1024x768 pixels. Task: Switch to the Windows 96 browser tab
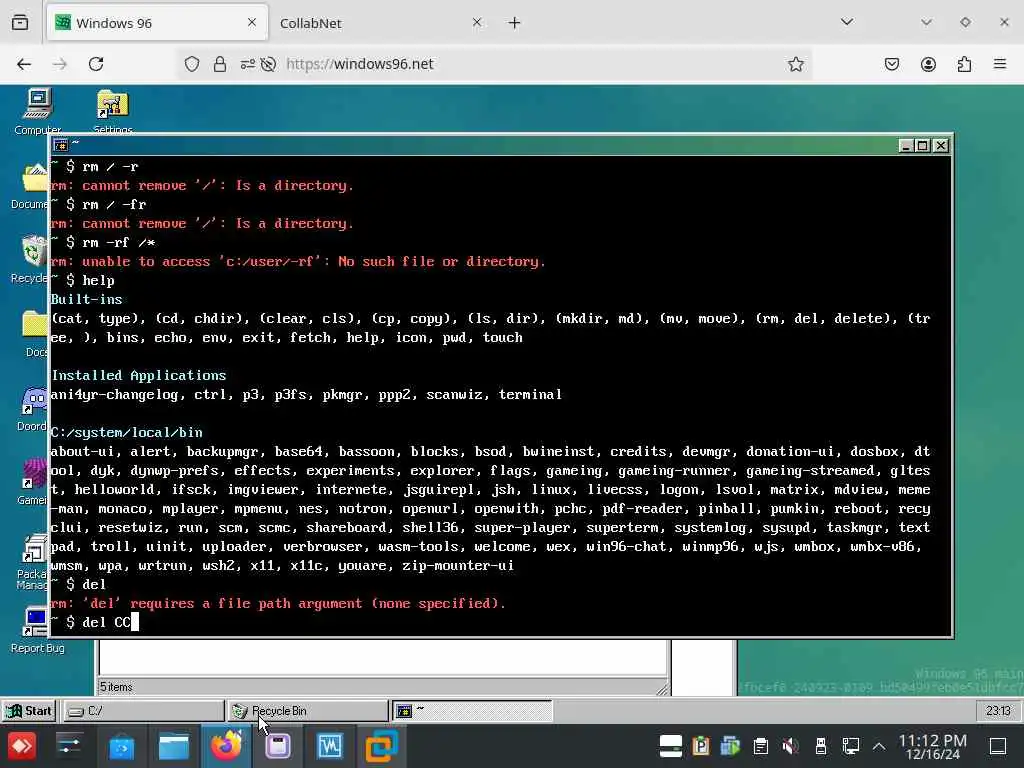(x=157, y=23)
